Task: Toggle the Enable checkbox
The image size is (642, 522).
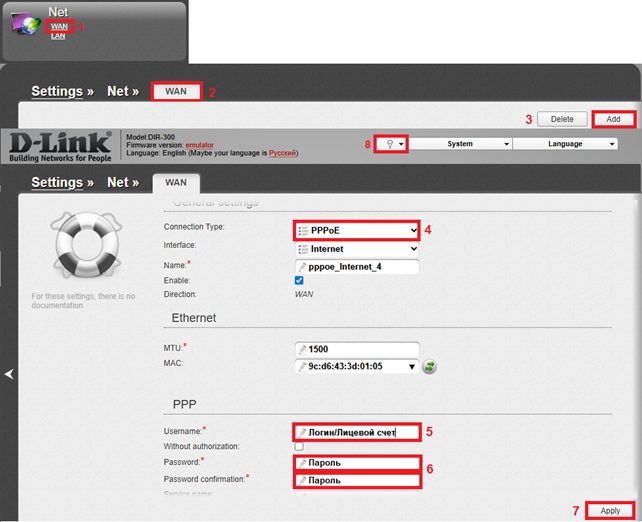Action: point(299,280)
